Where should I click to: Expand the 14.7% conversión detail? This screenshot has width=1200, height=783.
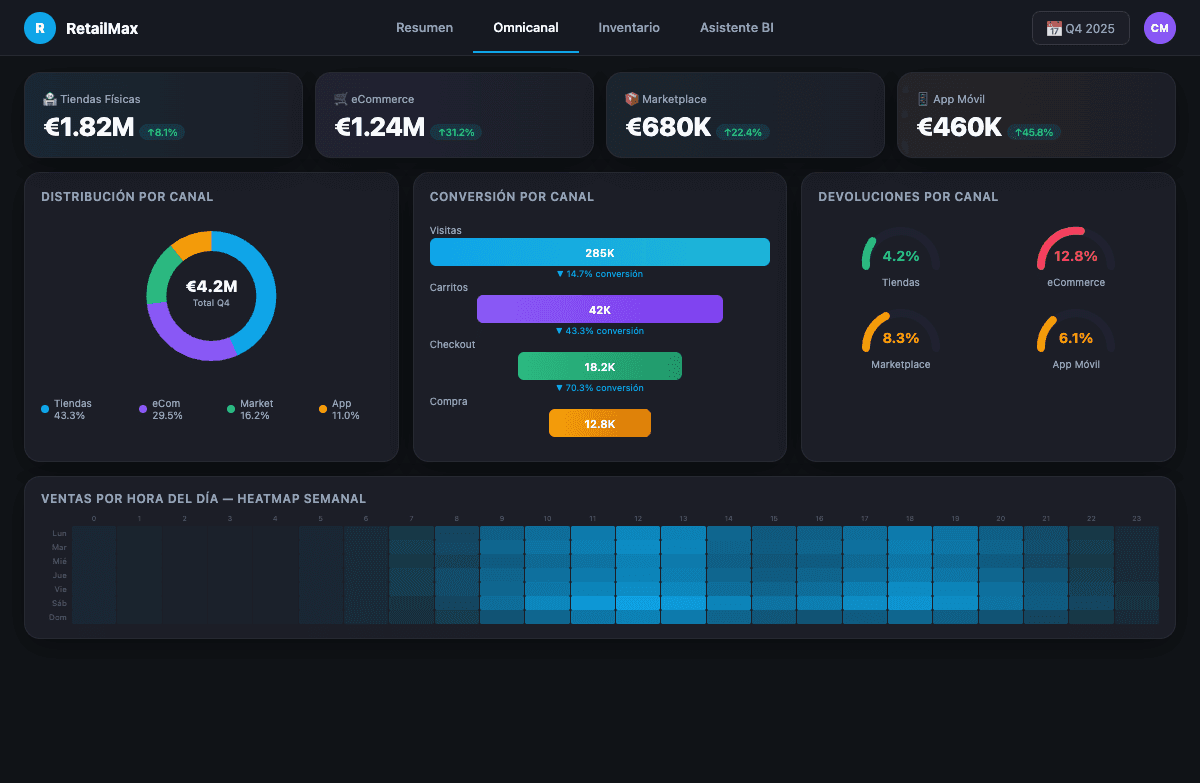point(600,274)
